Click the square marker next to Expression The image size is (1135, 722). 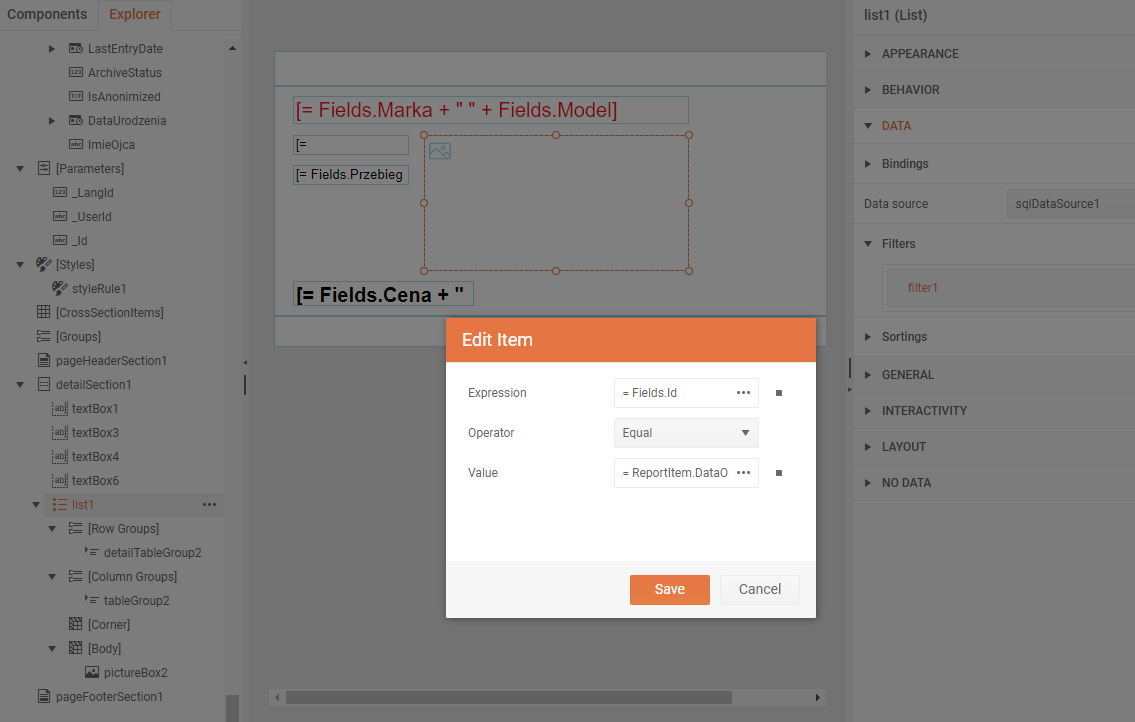tap(779, 393)
